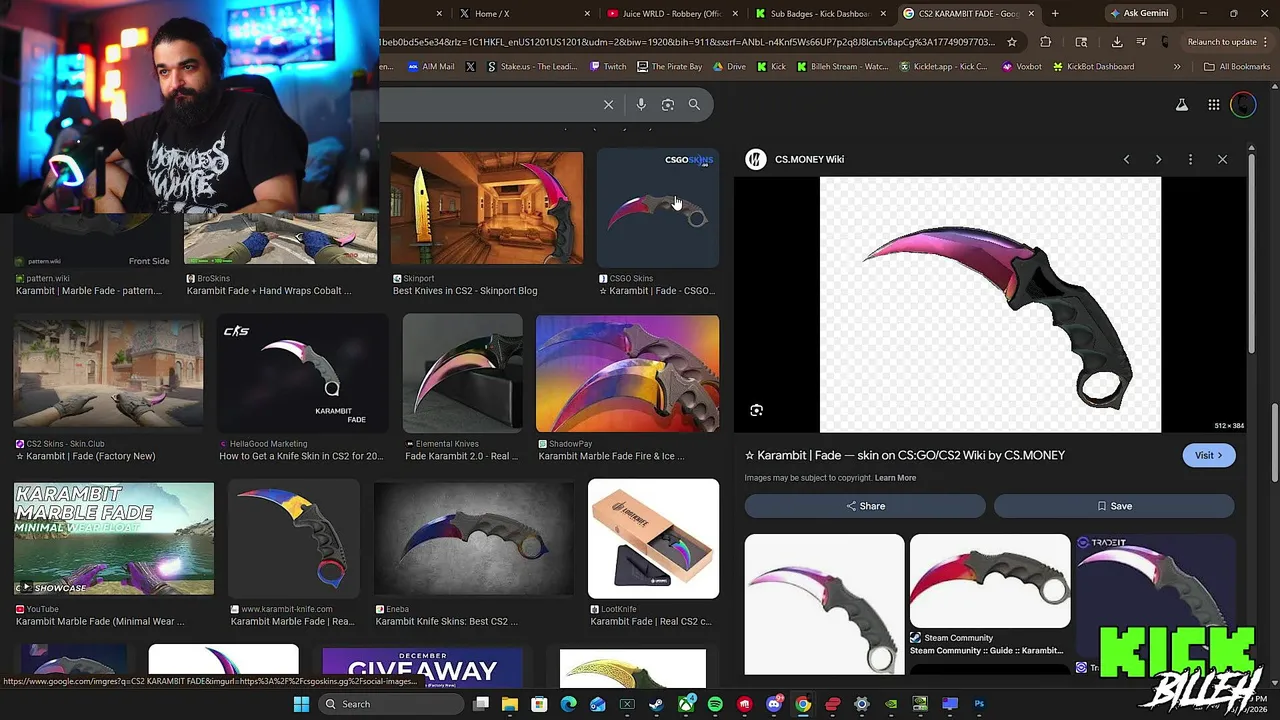
Task: Open the All Bookmarks folder
Action: pyautogui.click(x=1237, y=67)
